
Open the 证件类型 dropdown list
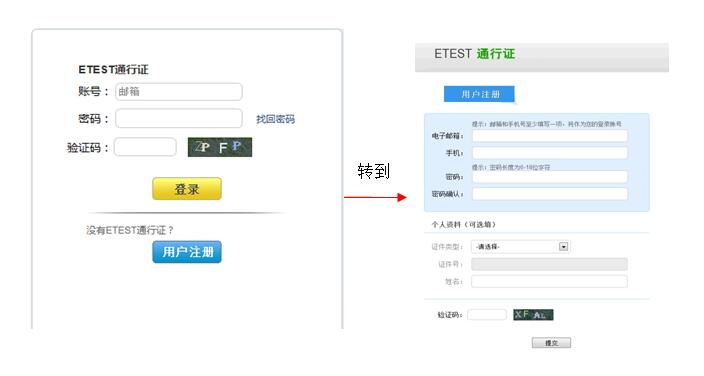(520, 247)
